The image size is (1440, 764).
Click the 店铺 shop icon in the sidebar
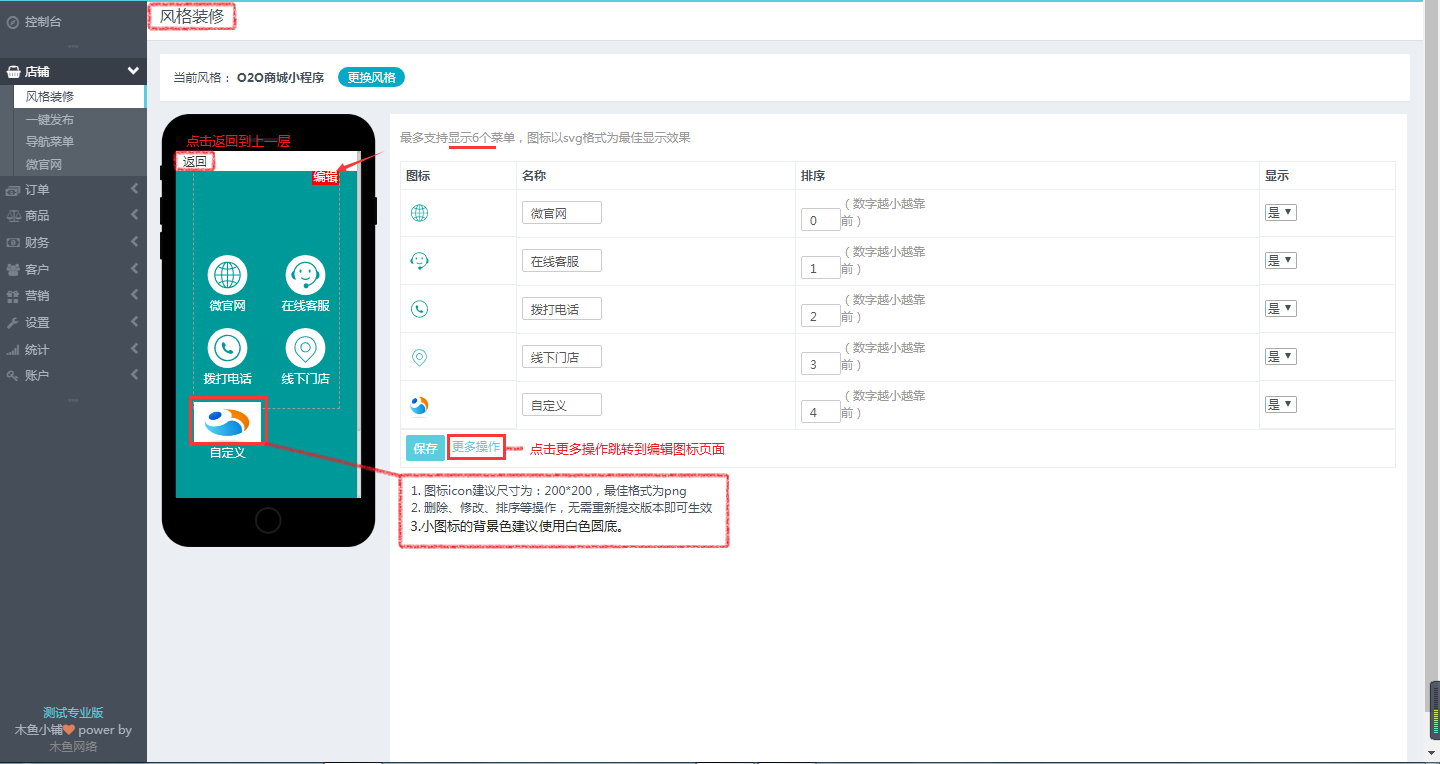16,71
